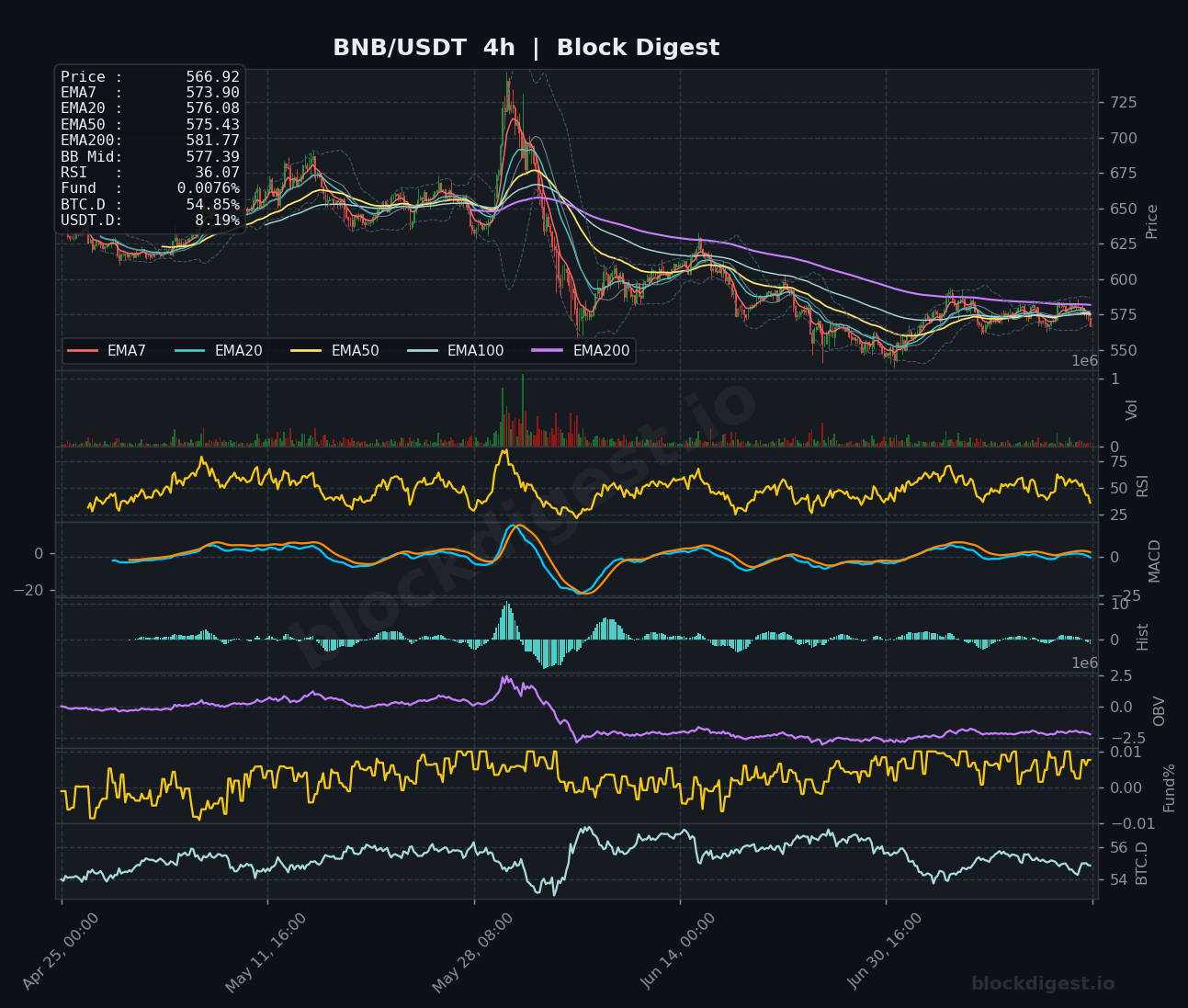The width and height of the screenshot is (1188, 1008).
Task: Click the 725 price tick label
Action: tap(1122, 102)
